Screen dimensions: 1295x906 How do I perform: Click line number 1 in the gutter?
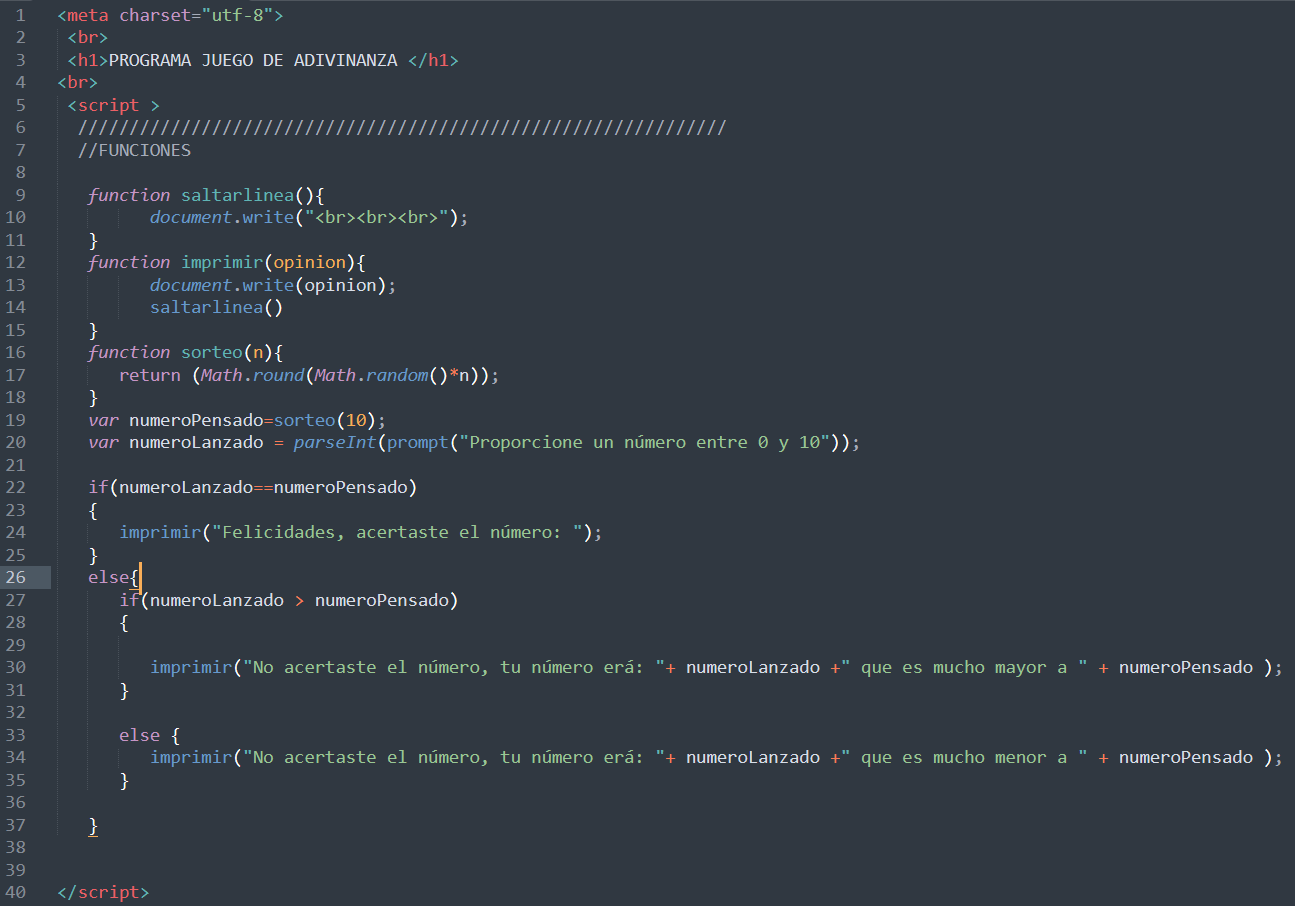tap(21, 16)
